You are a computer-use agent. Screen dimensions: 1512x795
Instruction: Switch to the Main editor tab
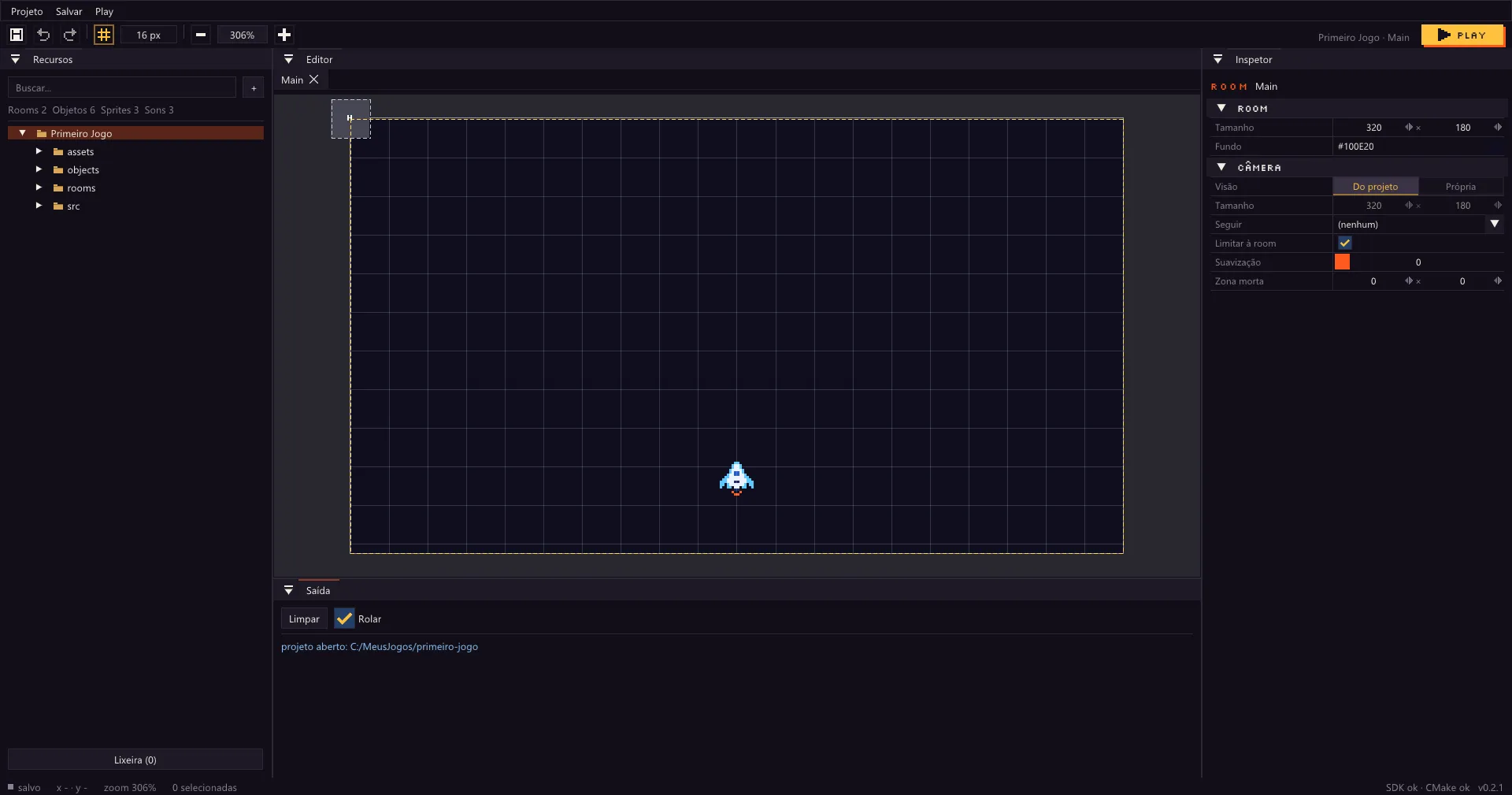[x=292, y=80]
